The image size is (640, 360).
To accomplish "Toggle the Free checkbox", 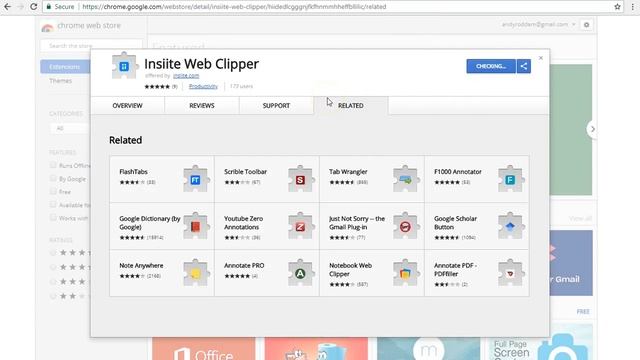I will point(53,191).
